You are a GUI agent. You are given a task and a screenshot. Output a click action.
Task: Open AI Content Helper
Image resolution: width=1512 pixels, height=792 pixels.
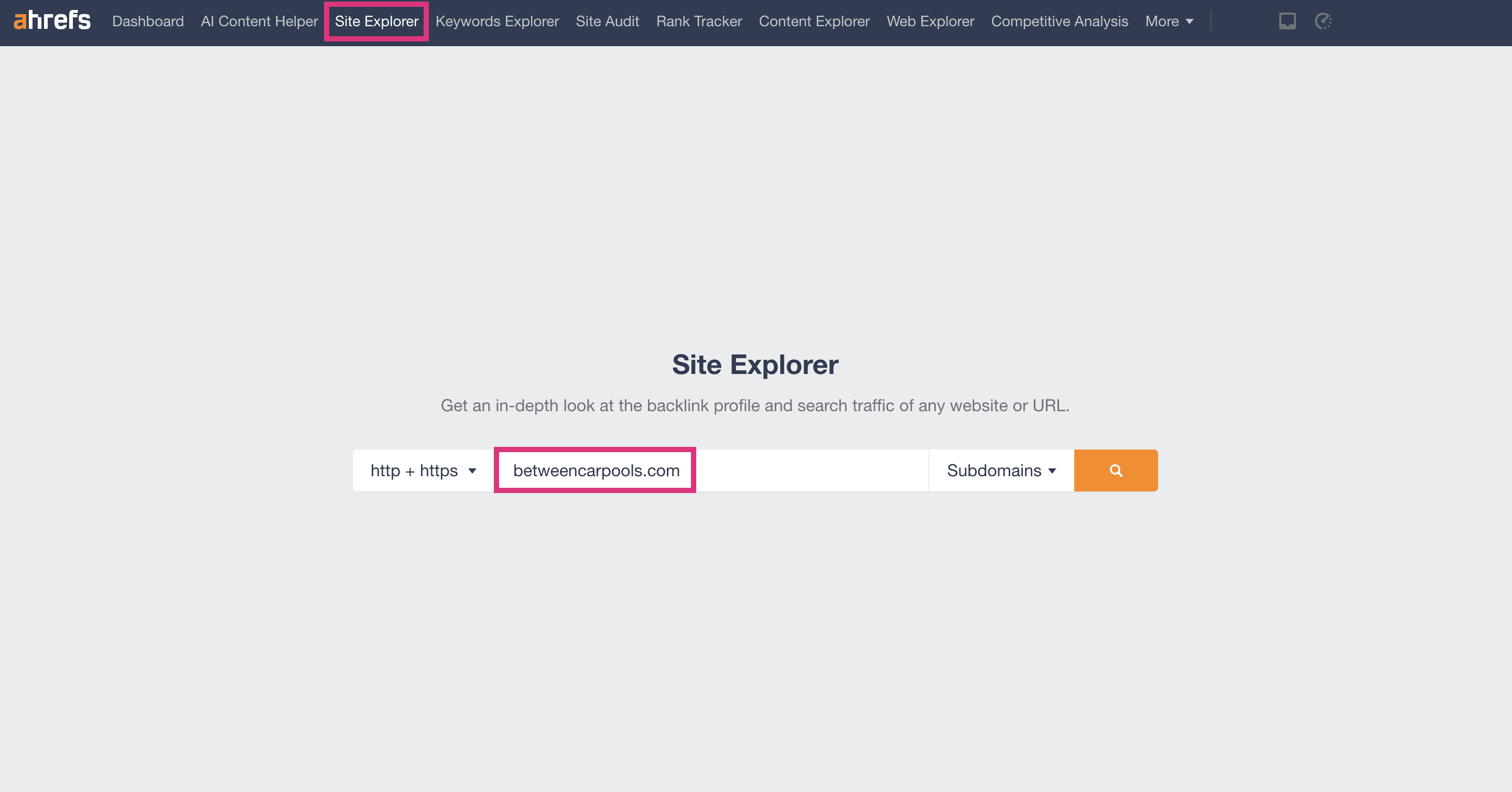[259, 21]
